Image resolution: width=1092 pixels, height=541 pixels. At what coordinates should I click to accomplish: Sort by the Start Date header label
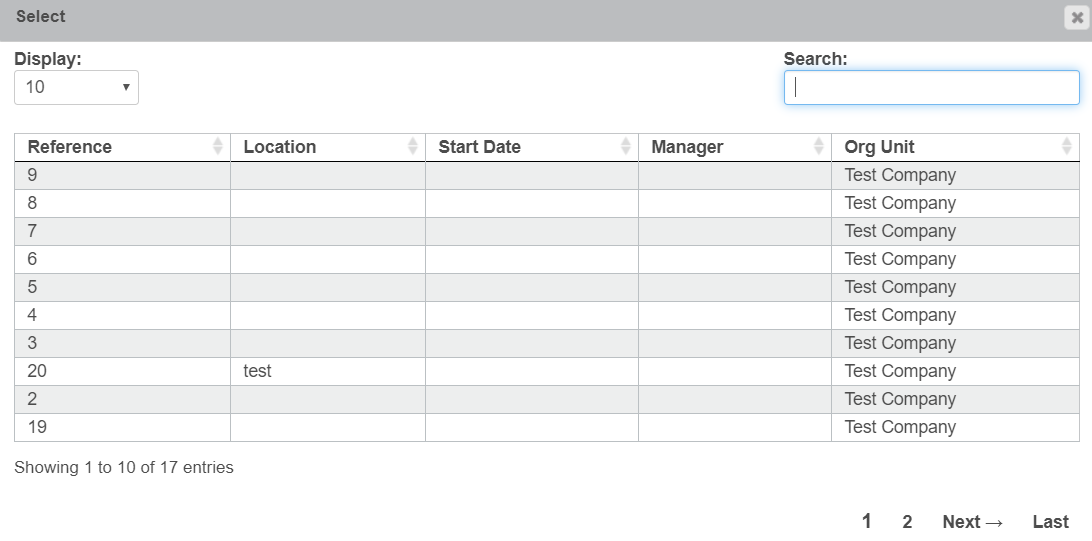(x=479, y=147)
